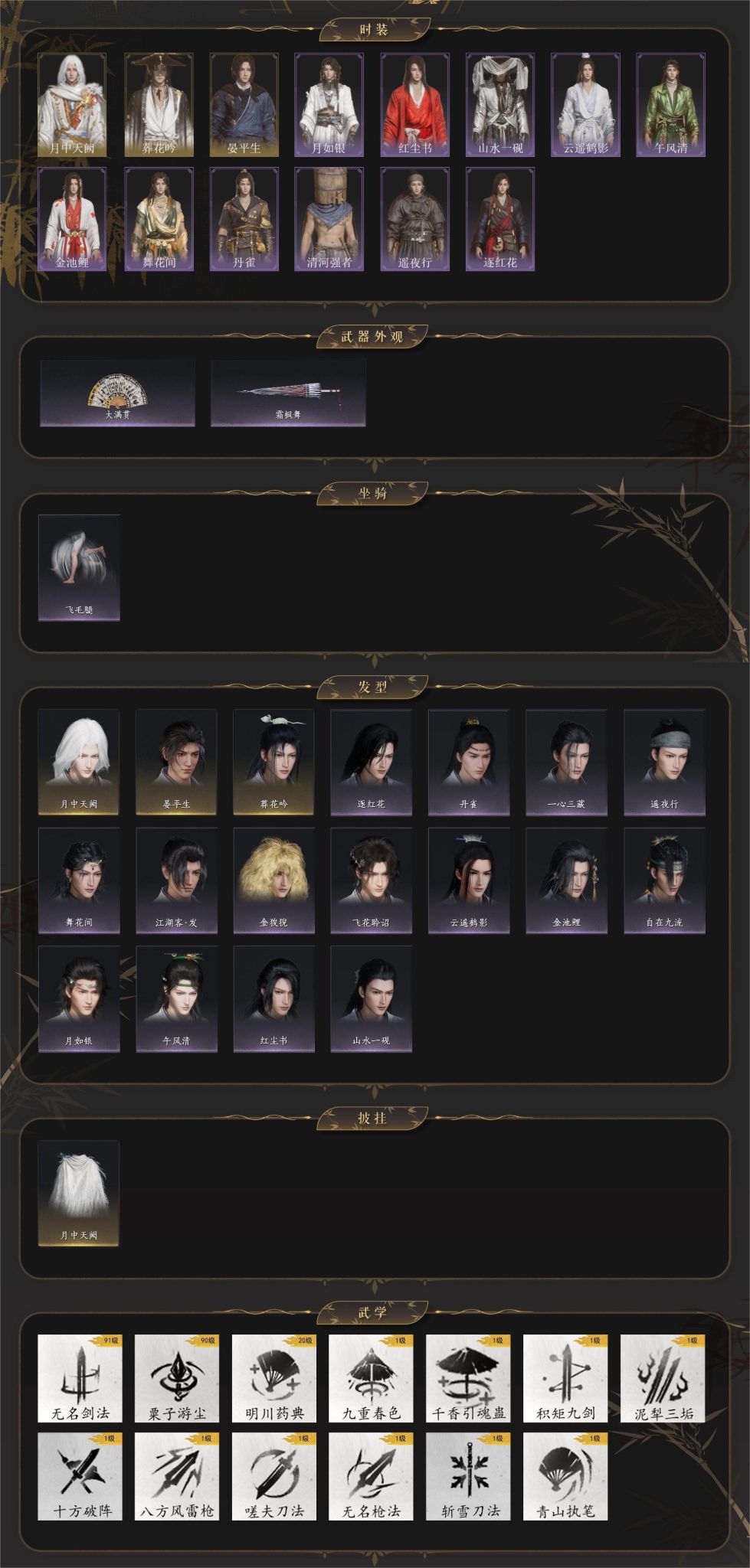The width and height of the screenshot is (750, 1568).
Task: Select the 八方风雷枪 spear skill icon
Action: coord(177,1476)
